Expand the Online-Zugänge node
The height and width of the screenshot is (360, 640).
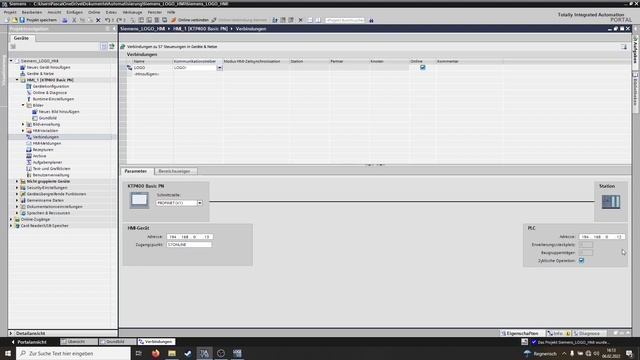[x=11, y=219]
